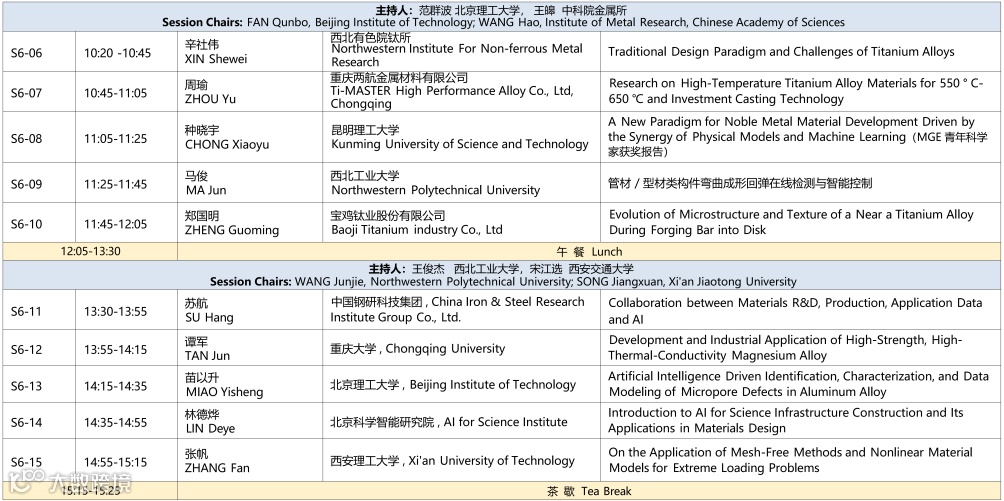Select the S6-08 code cell
The height and width of the screenshot is (501, 1004).
[26, 137]
